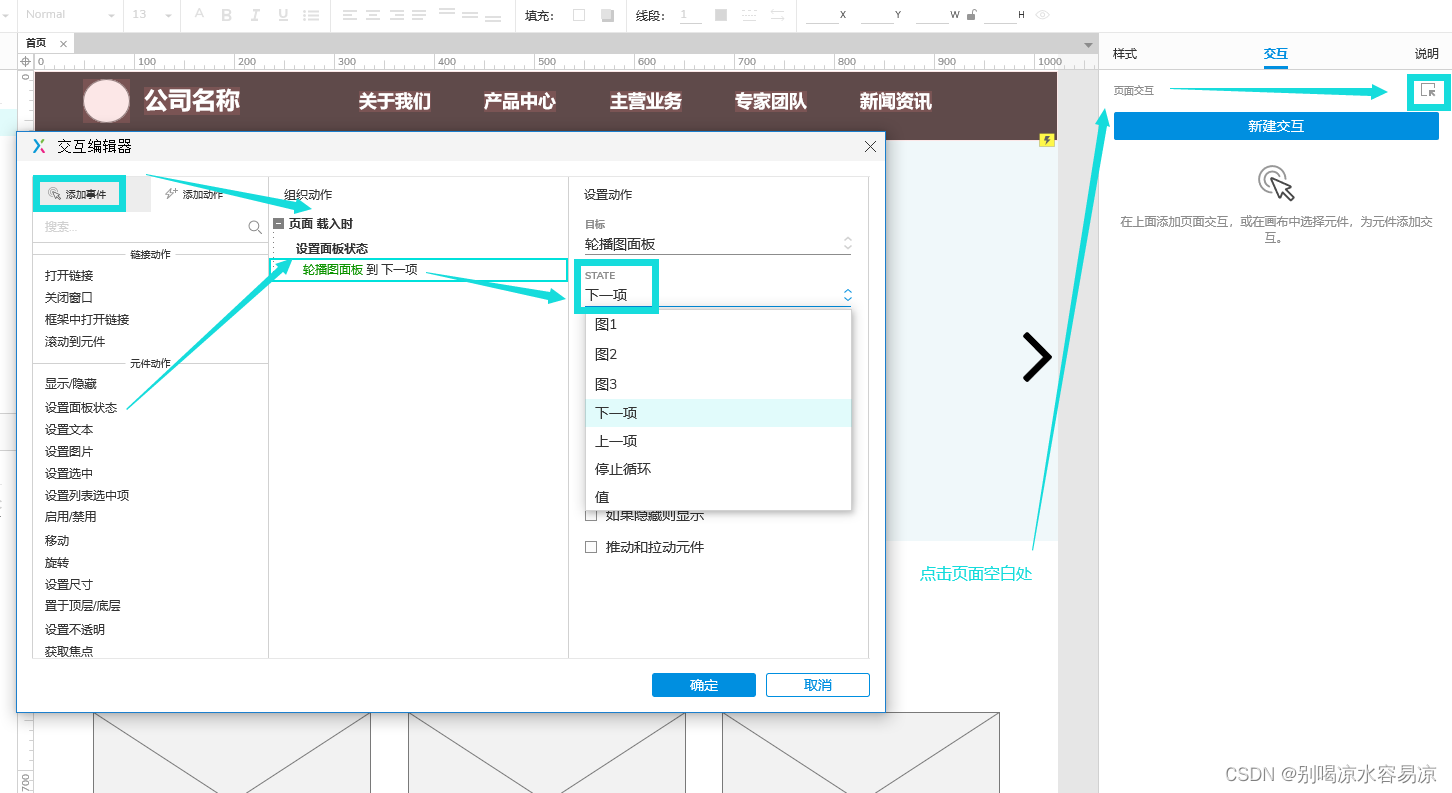This screenshot has height=793, width=1452.
Task: Switch to 添加事件 tab
Action: pyautogui.click(x=79, y=194)
